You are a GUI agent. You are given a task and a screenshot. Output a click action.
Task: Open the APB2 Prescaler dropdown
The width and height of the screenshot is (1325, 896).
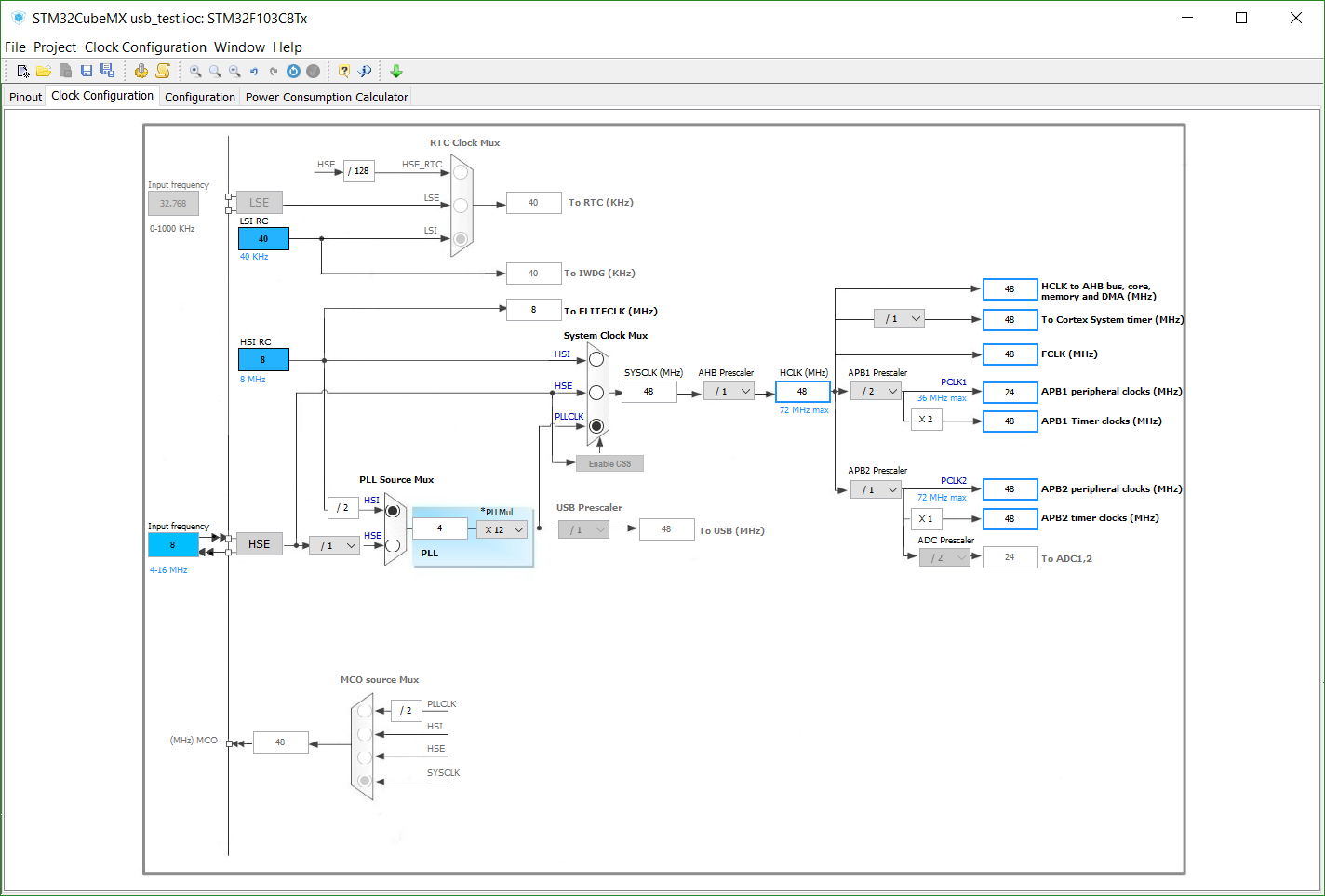point(876,489)
